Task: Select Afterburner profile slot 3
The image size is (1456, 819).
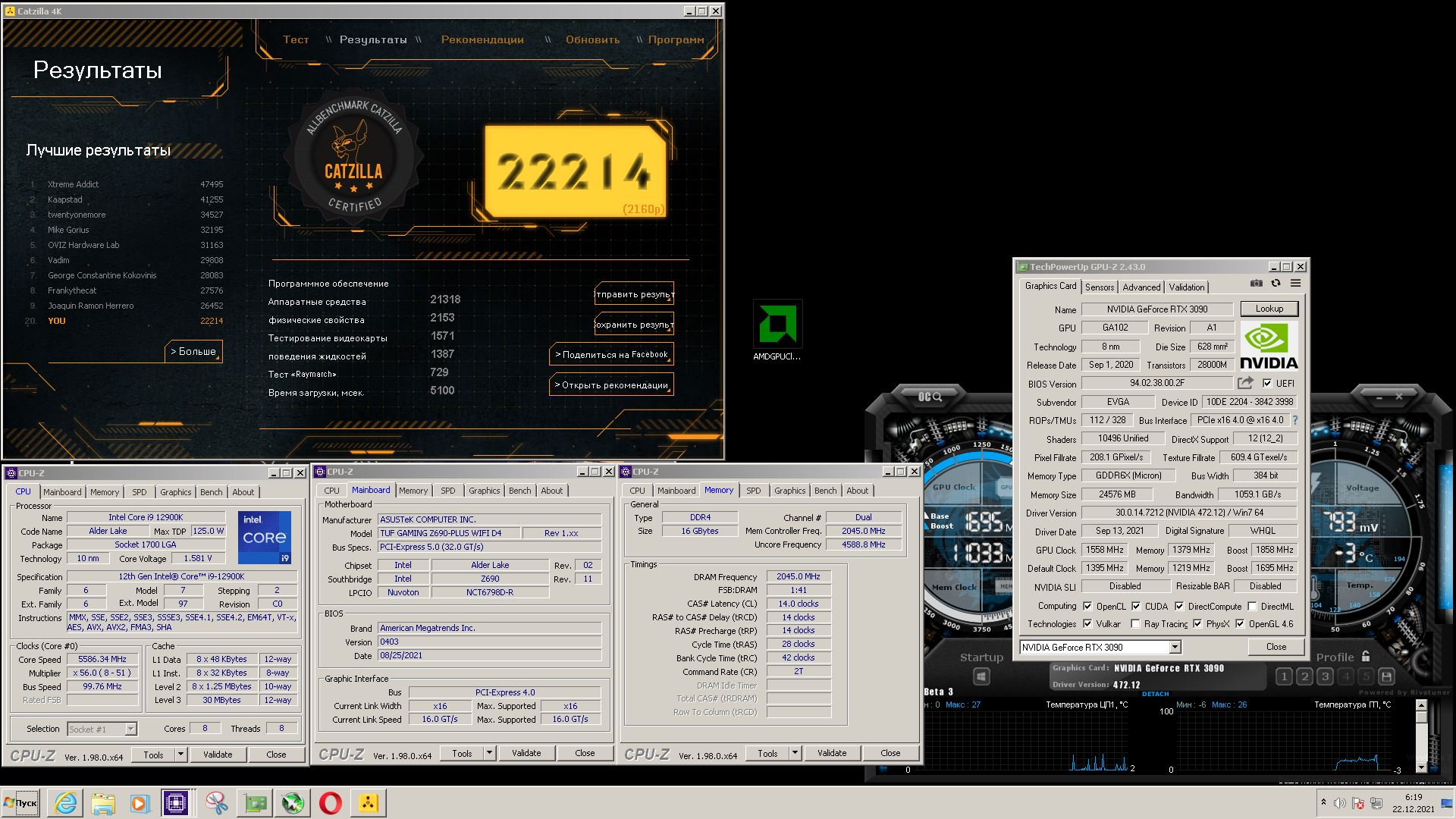Action: (1325, 676)
